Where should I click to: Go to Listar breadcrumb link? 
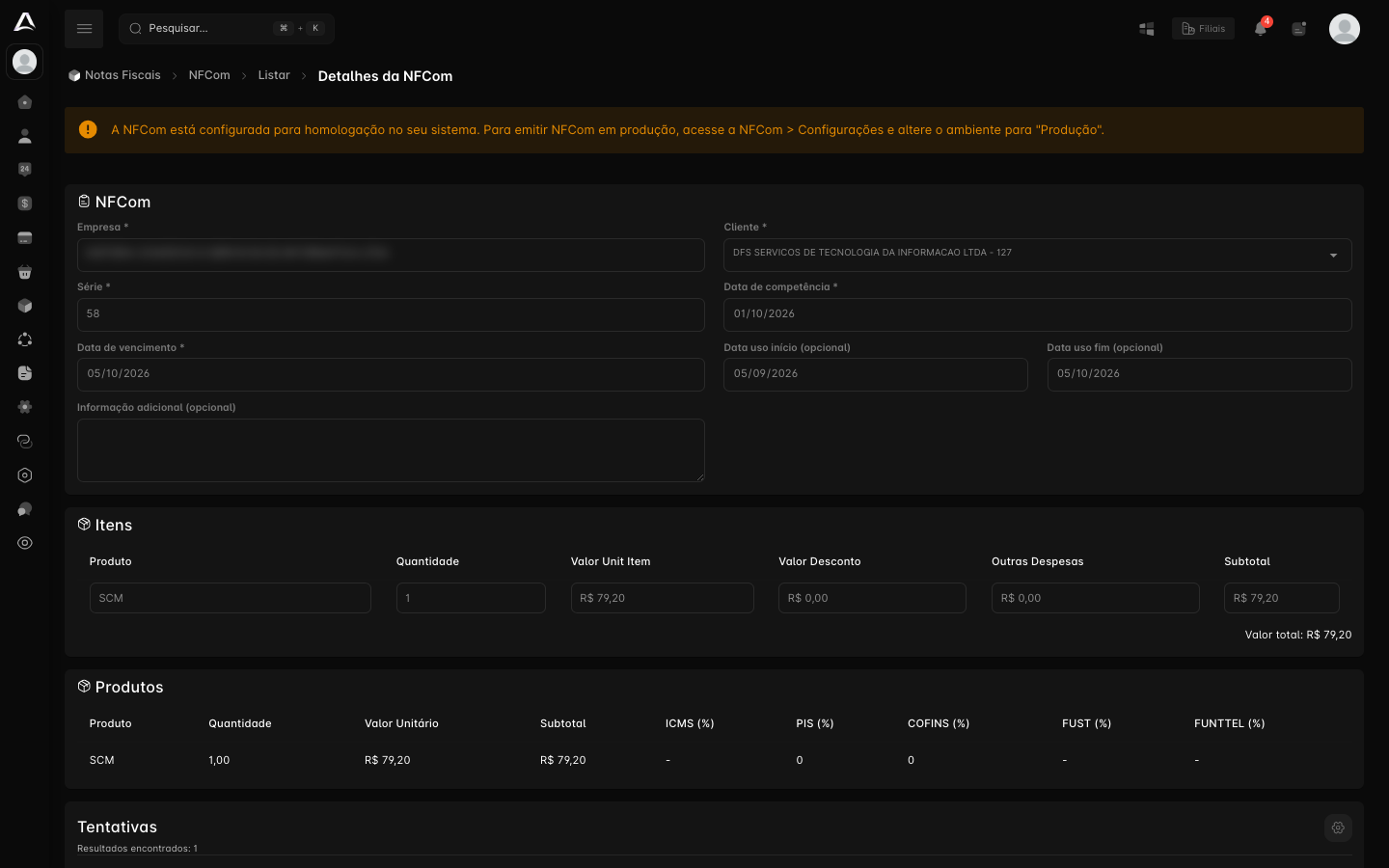(x=274, y=75)
